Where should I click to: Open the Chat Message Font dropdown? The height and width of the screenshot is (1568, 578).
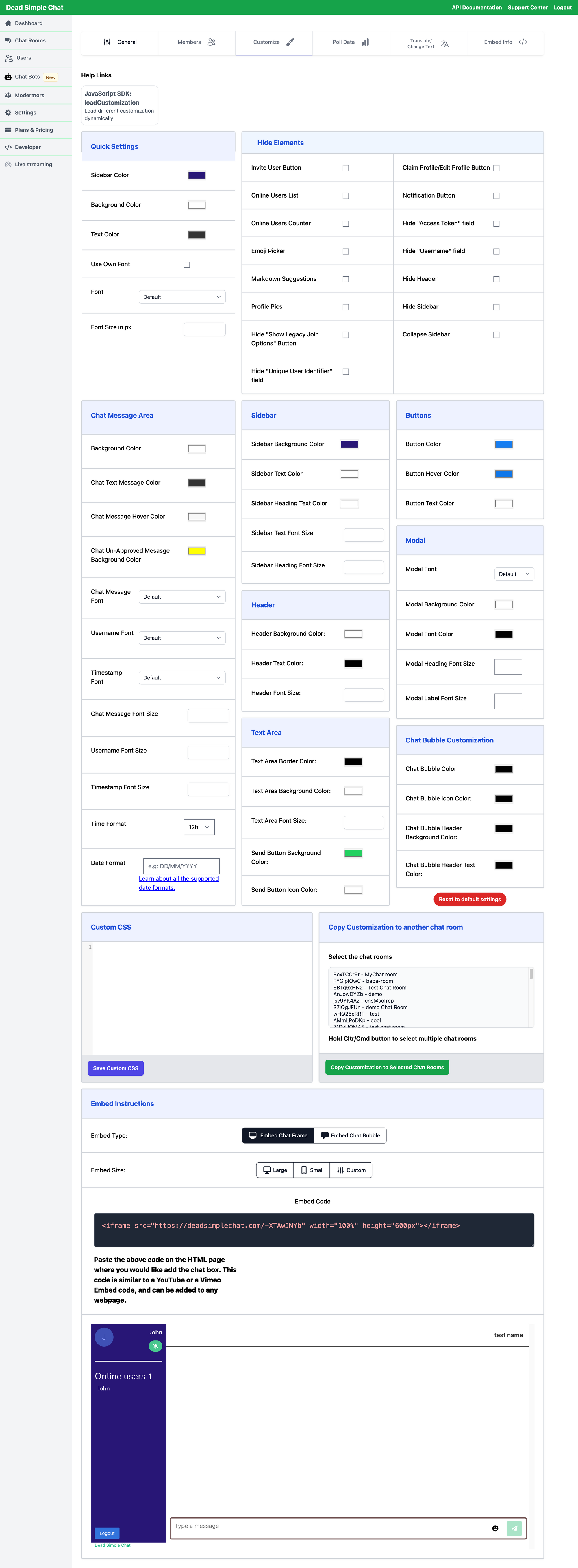click(x=182, y=597)
